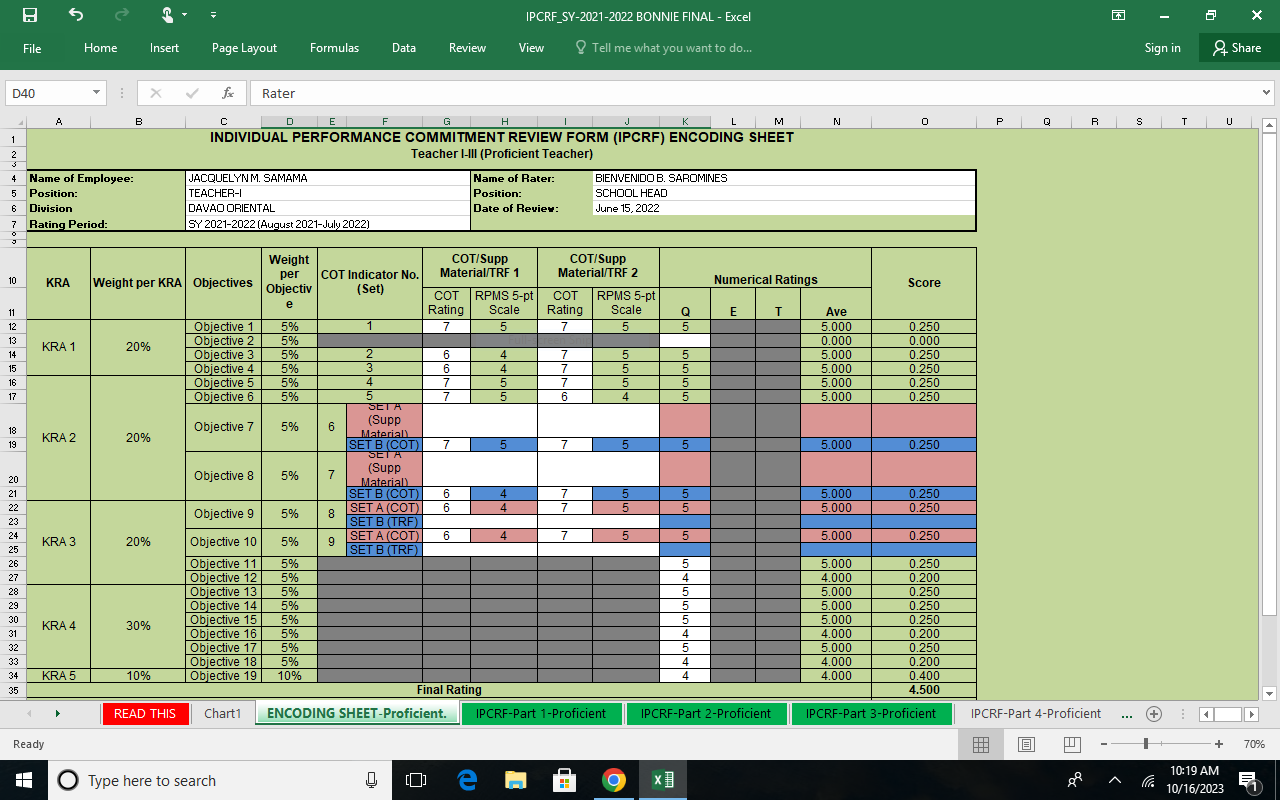Open the IPCRF-Part 4-Proficient sheet tab
The width and height of the screenshot is (1280, 800).
click(x=1036, y=713)
